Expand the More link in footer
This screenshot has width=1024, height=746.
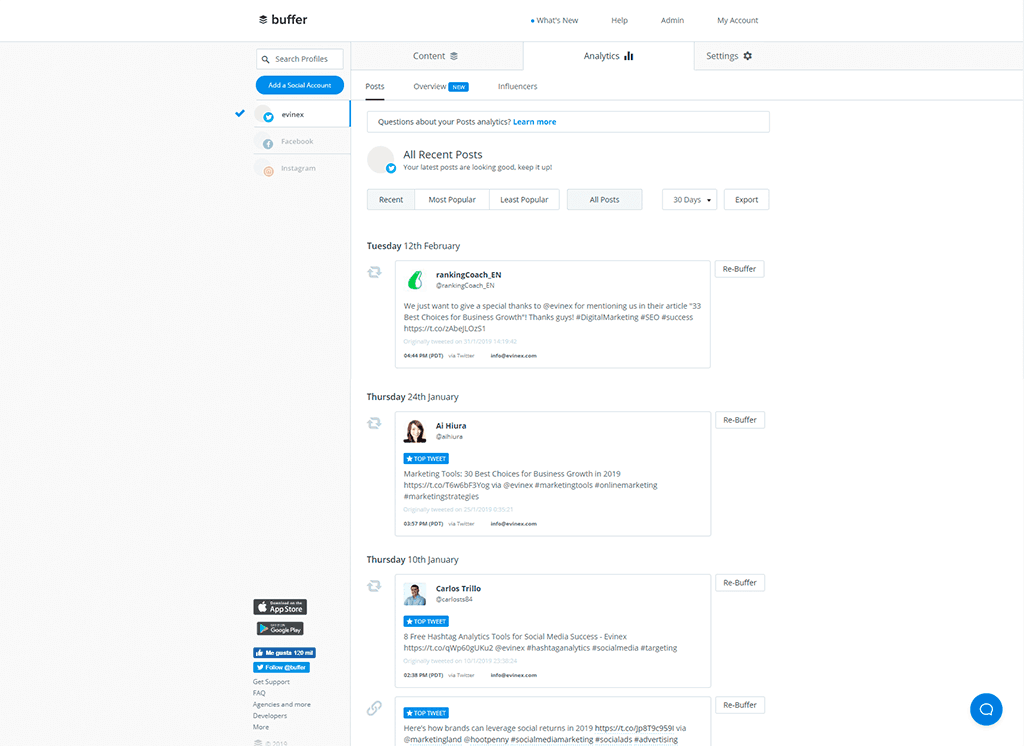(261, 727)
